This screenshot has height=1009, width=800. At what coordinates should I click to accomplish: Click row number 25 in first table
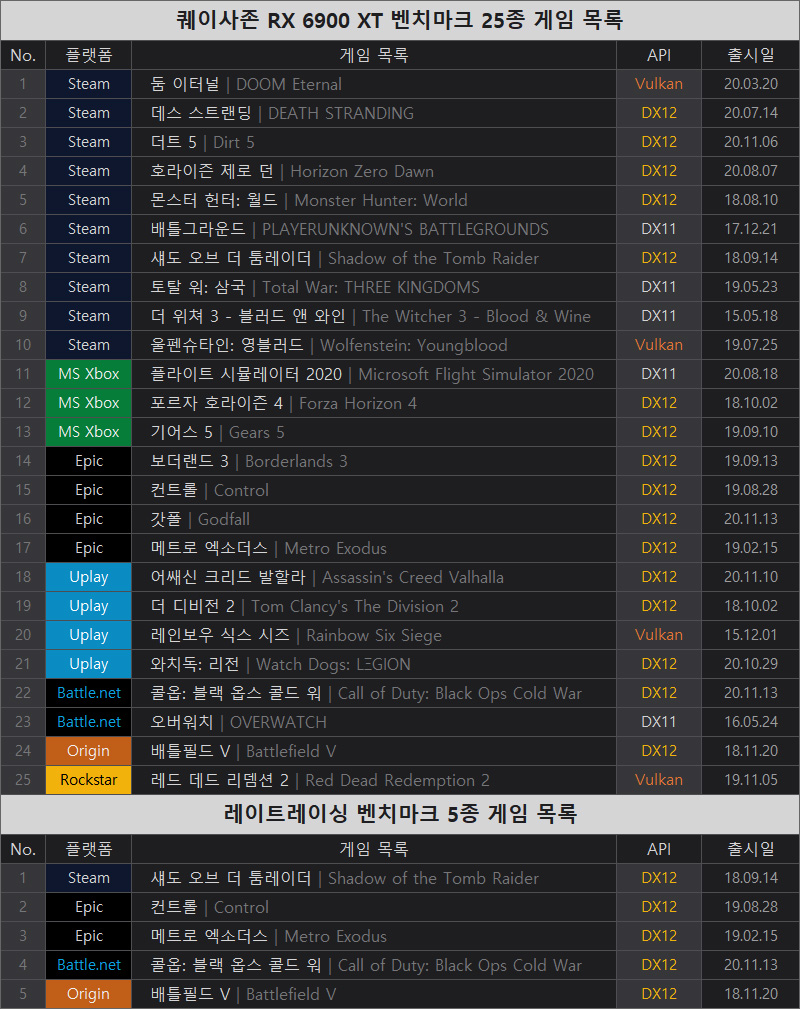pyautogui.click(x=23, y=779)
